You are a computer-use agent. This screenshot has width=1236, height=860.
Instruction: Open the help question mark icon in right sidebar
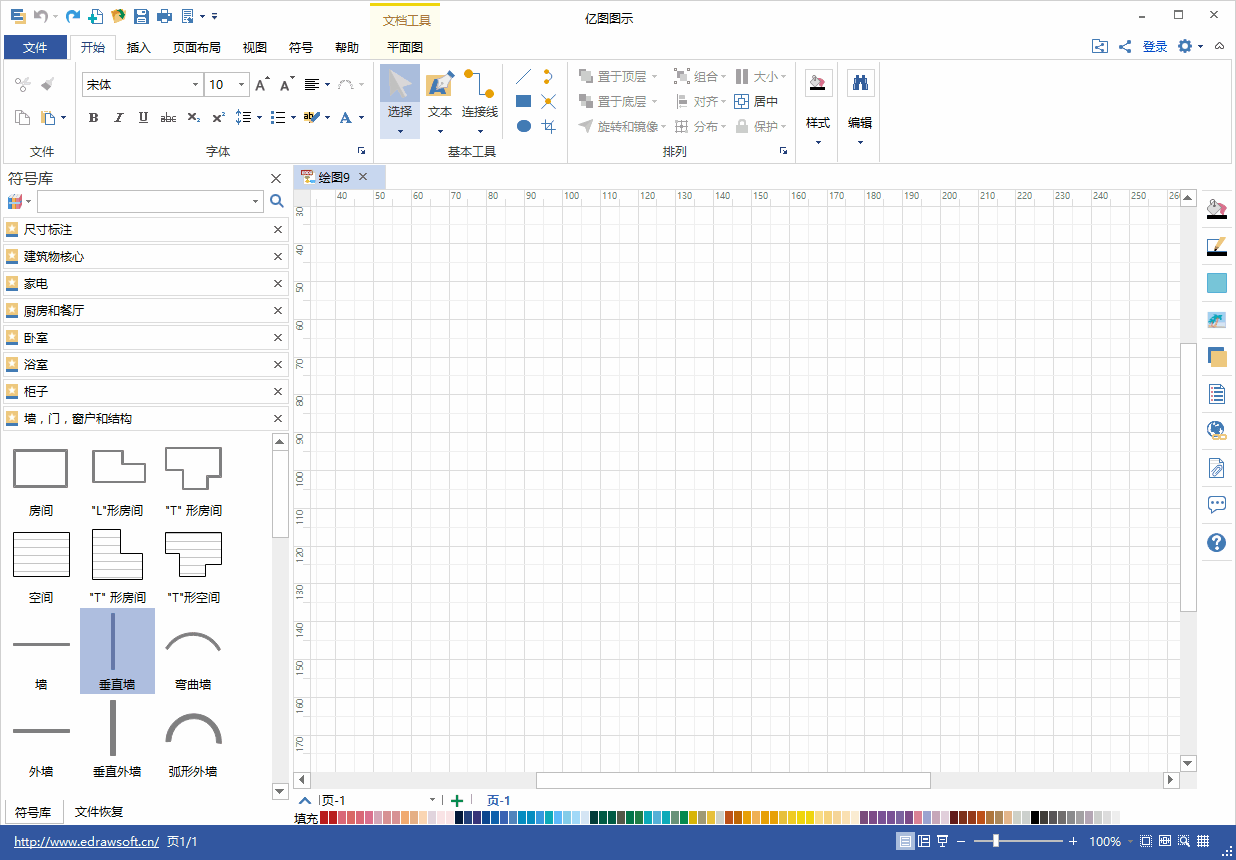click(1216, 542)
